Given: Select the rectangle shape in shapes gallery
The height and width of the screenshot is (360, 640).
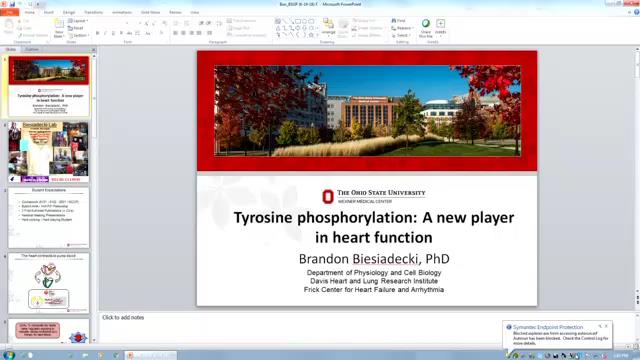Looking at the screenshot, I should pos(298,21).
